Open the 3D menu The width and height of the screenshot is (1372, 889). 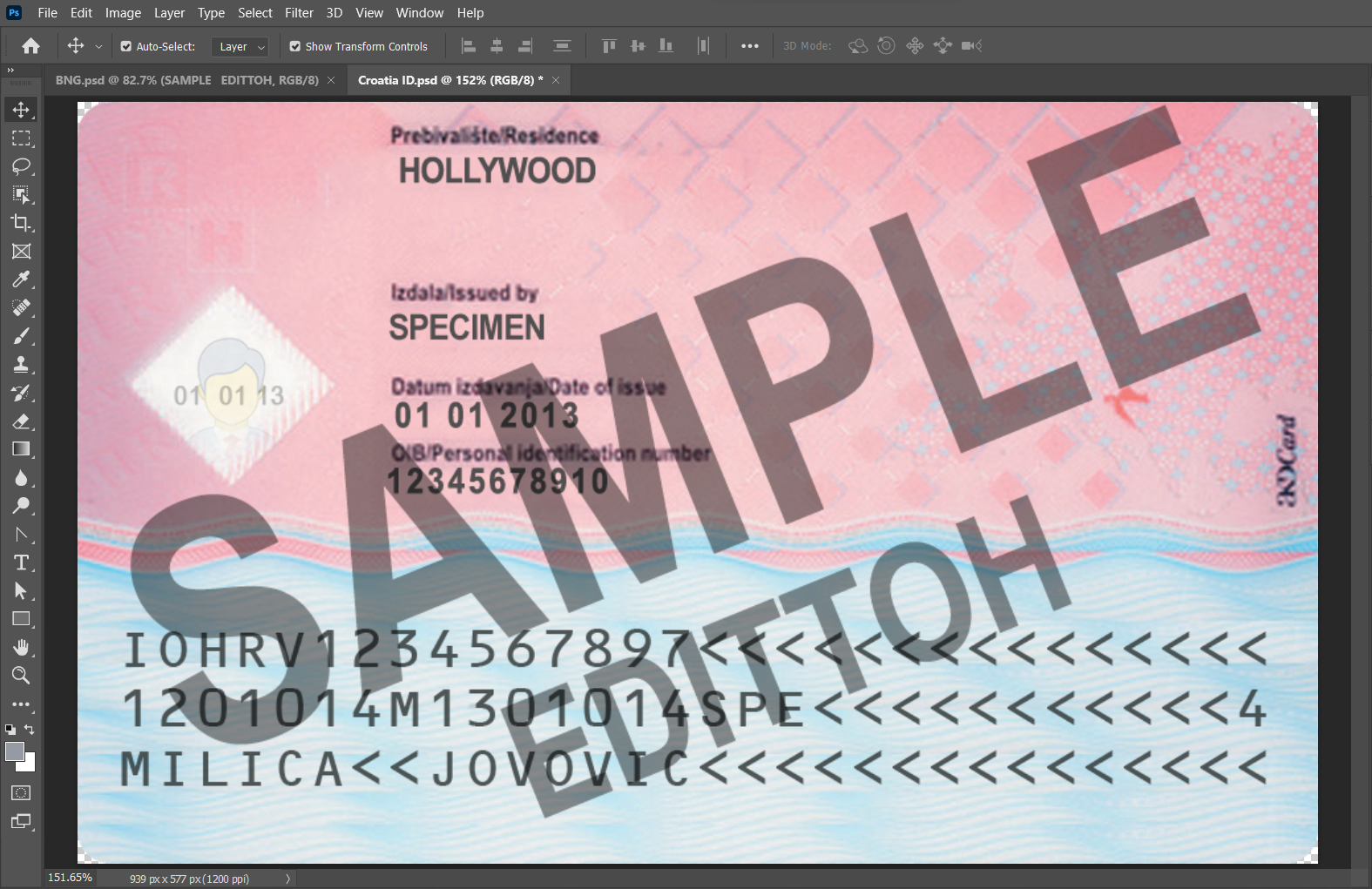coord(335,13)
